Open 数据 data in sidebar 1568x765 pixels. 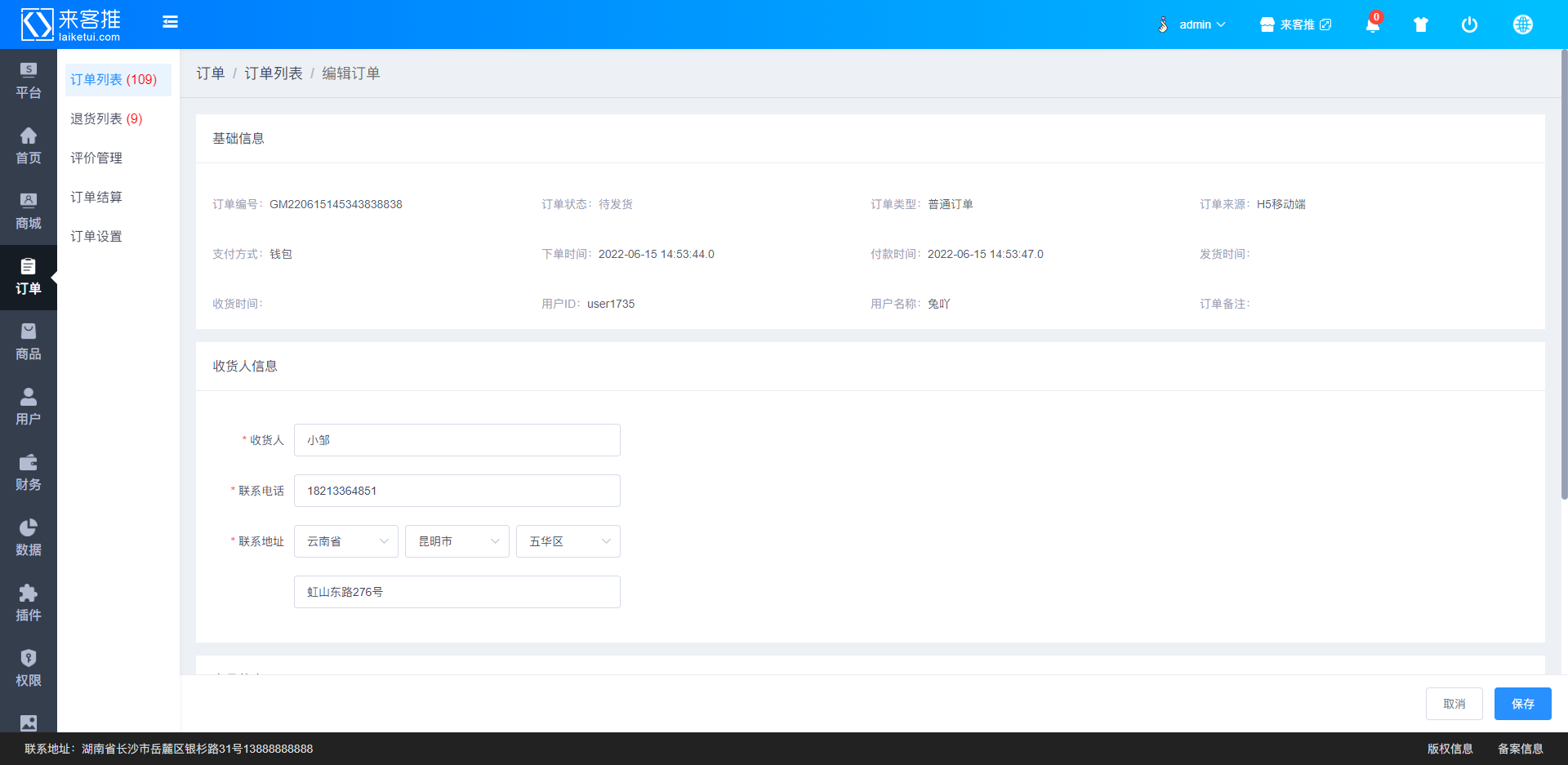[x=29, y=538]
